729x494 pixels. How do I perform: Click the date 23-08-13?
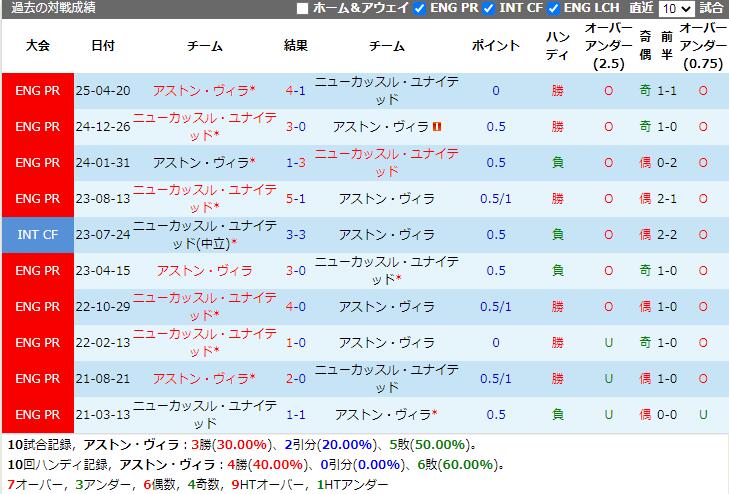click(x=103, y=198)
